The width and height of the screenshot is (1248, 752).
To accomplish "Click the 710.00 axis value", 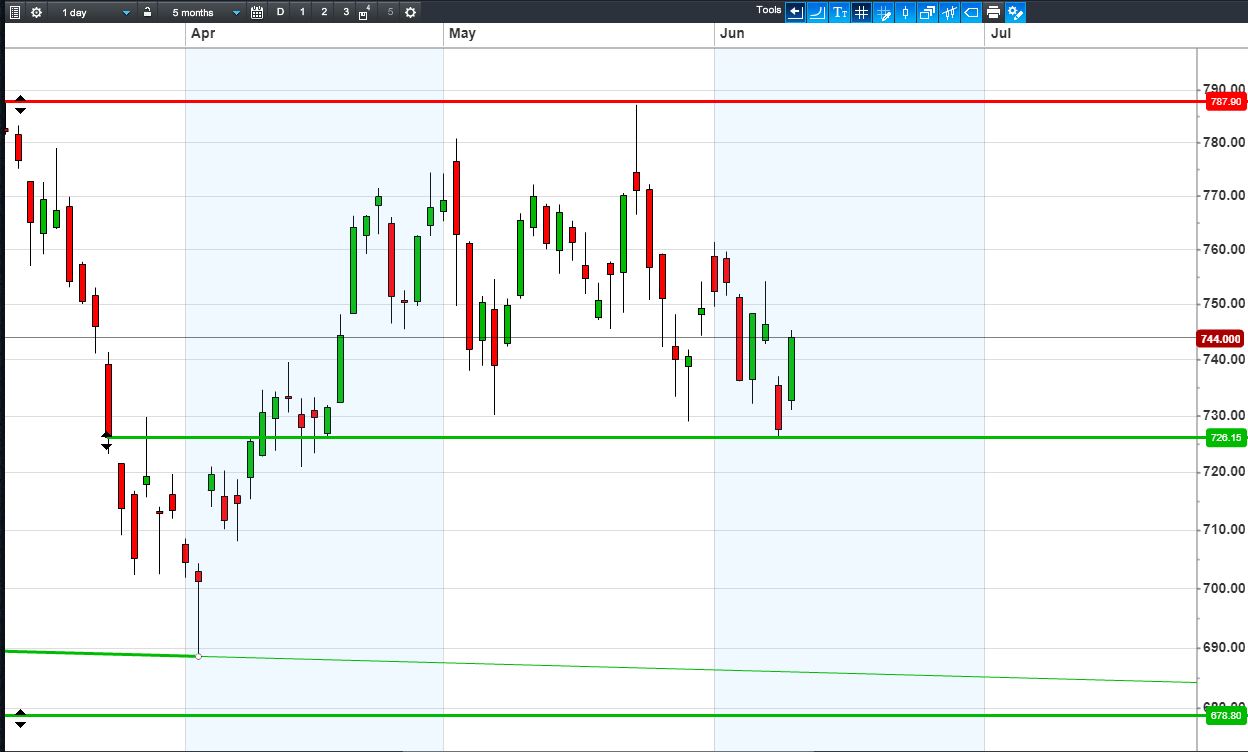I will tap(1224, 529).
